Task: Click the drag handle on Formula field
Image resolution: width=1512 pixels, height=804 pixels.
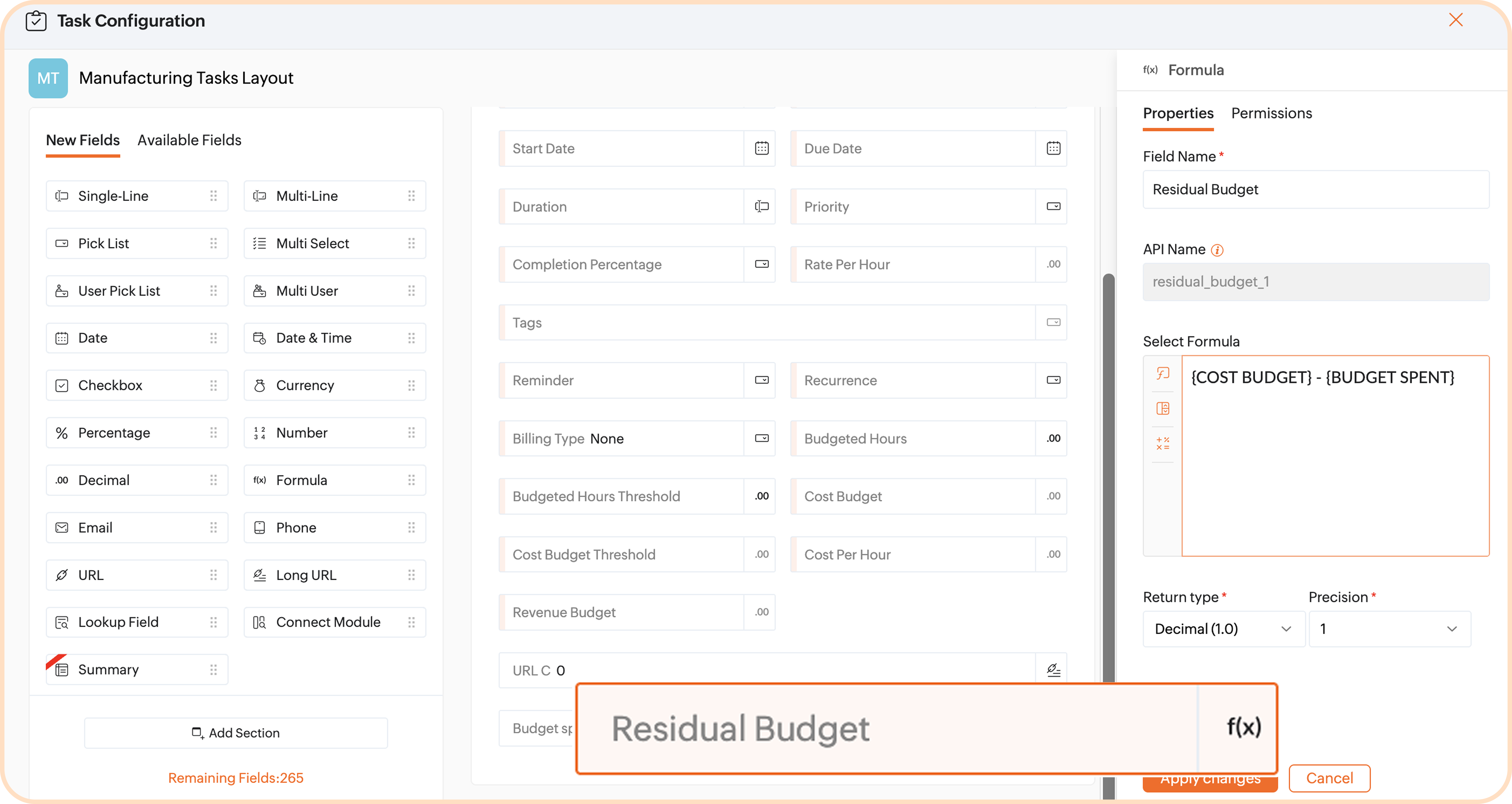Action: [412, 480]
